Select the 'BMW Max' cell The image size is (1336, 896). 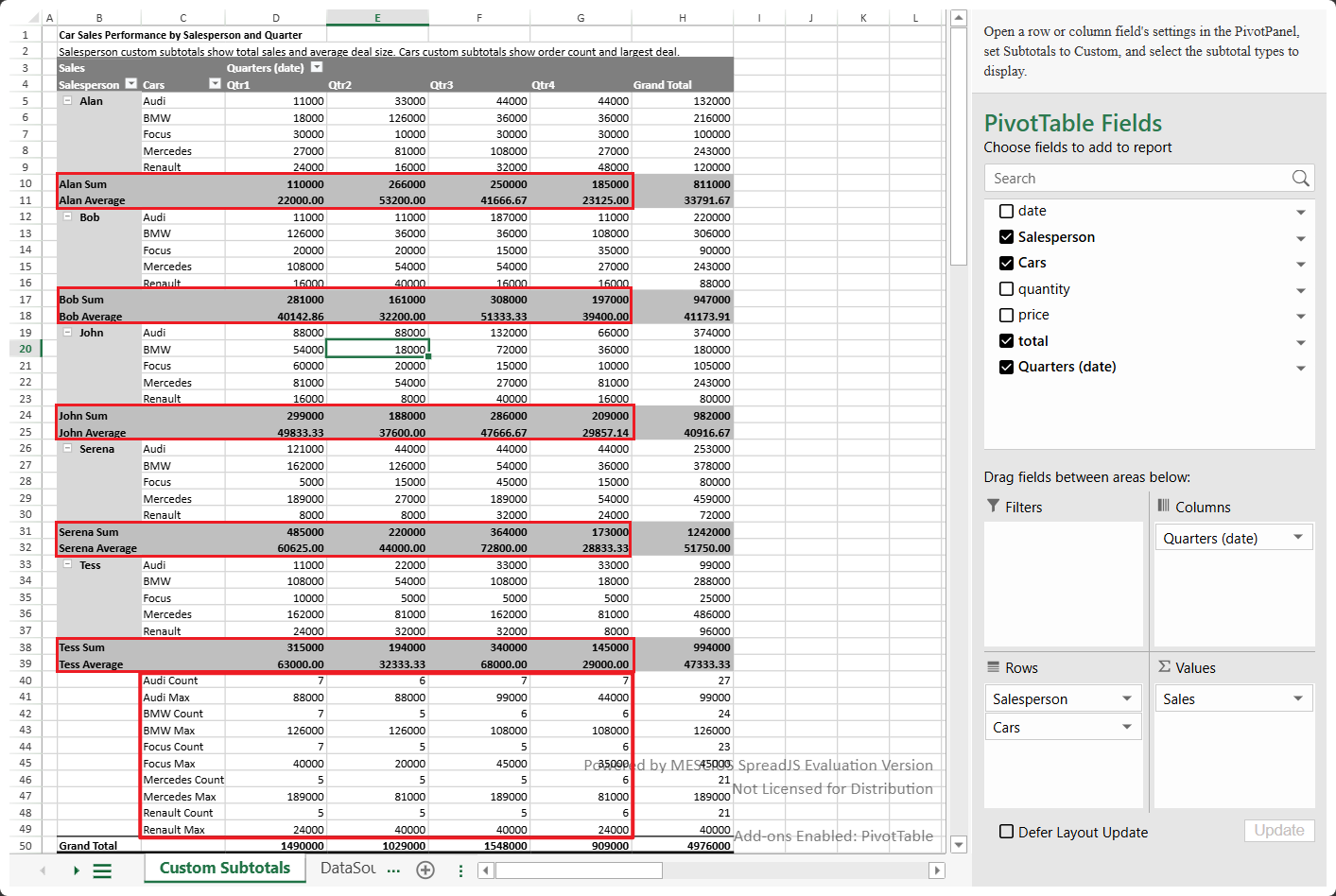point(183,731)
